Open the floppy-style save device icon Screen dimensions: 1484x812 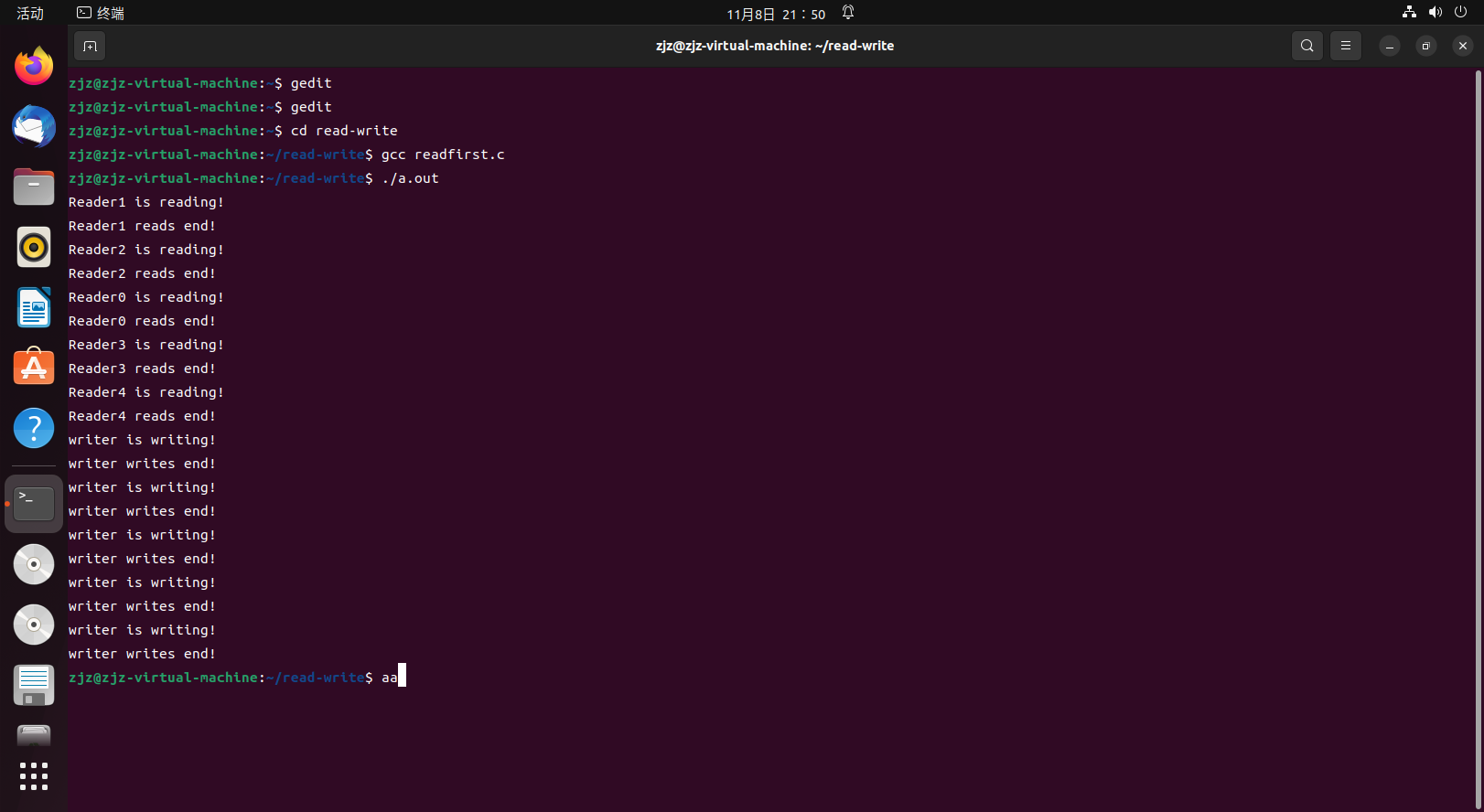click(x=34, y=685)
